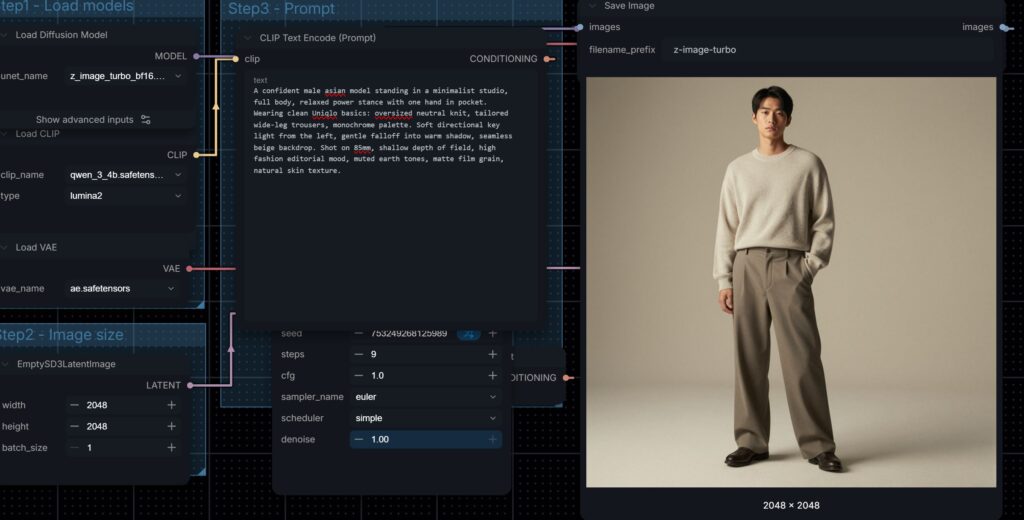Increase the batch_size value
The height and width of the screenshot is (520, 1024).
[x=171, y=447]
